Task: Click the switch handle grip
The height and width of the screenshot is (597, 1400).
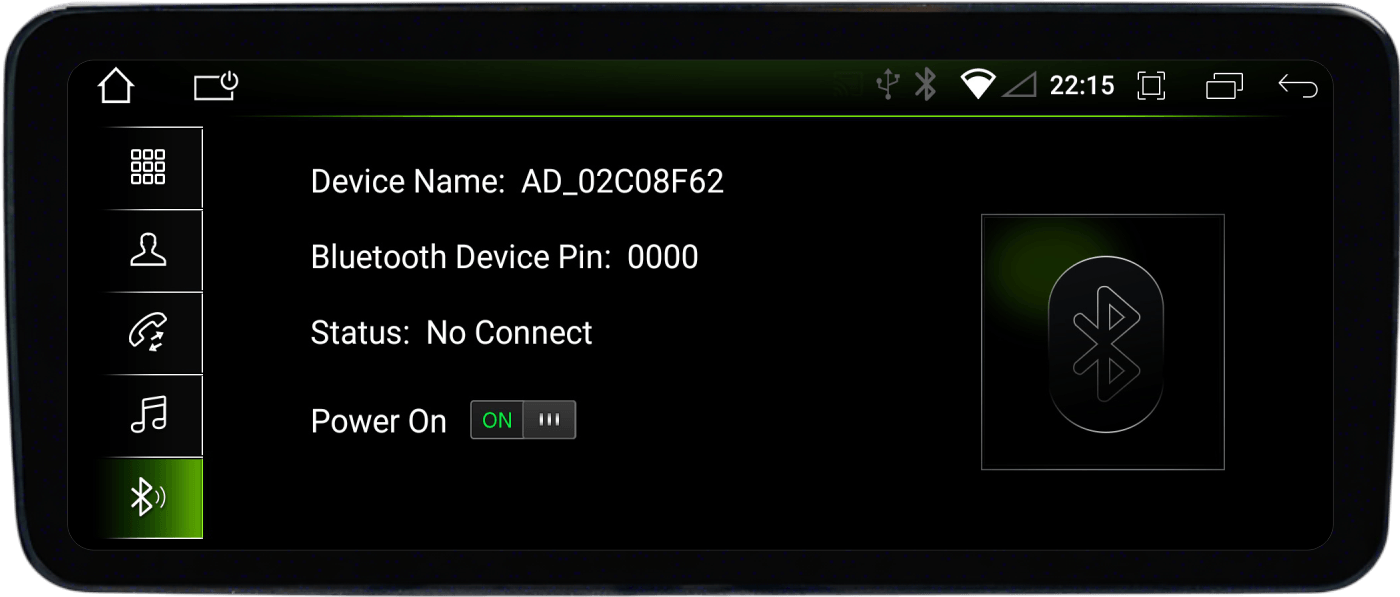Action: pyautogui.click(x=549, y=420)
